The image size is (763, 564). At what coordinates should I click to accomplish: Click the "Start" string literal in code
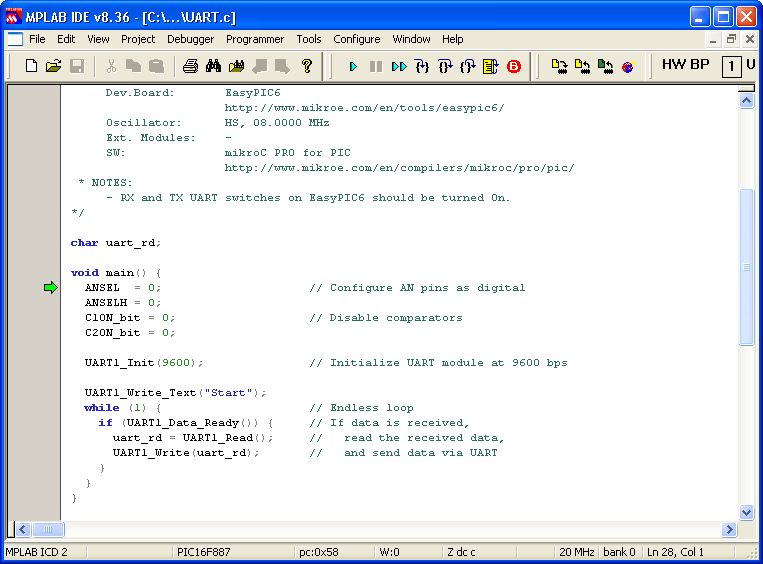tap(228, 393)
